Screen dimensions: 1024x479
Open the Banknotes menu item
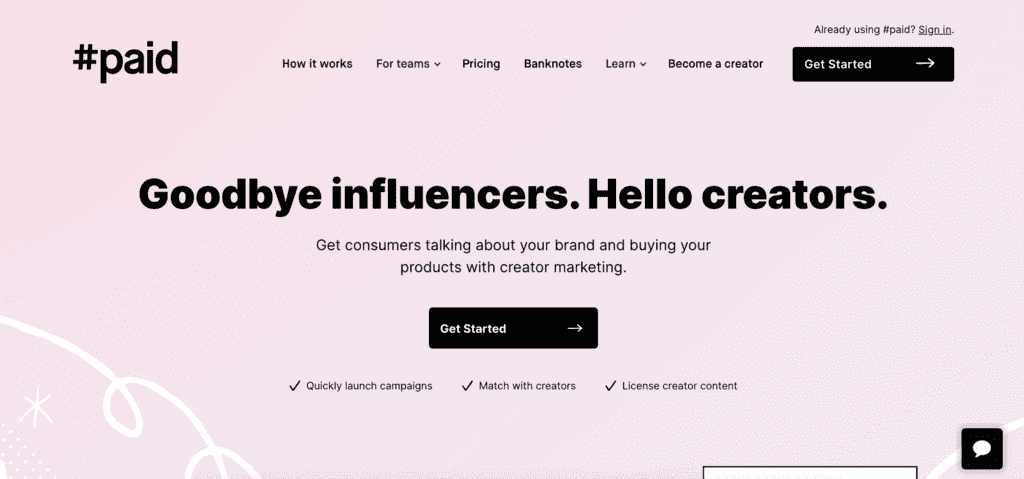pos(552,63)
